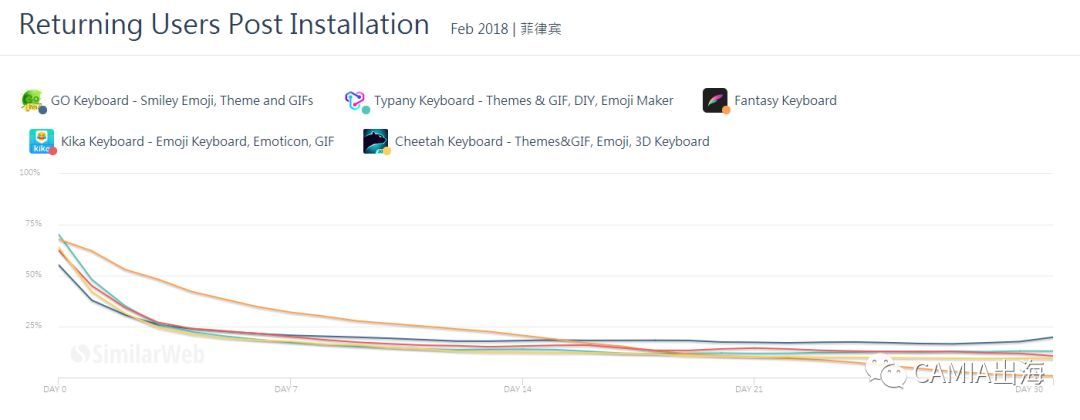The image size is (1080, 420).
Task: Click the teal dot on Typany icon
Action: point(366,110)
